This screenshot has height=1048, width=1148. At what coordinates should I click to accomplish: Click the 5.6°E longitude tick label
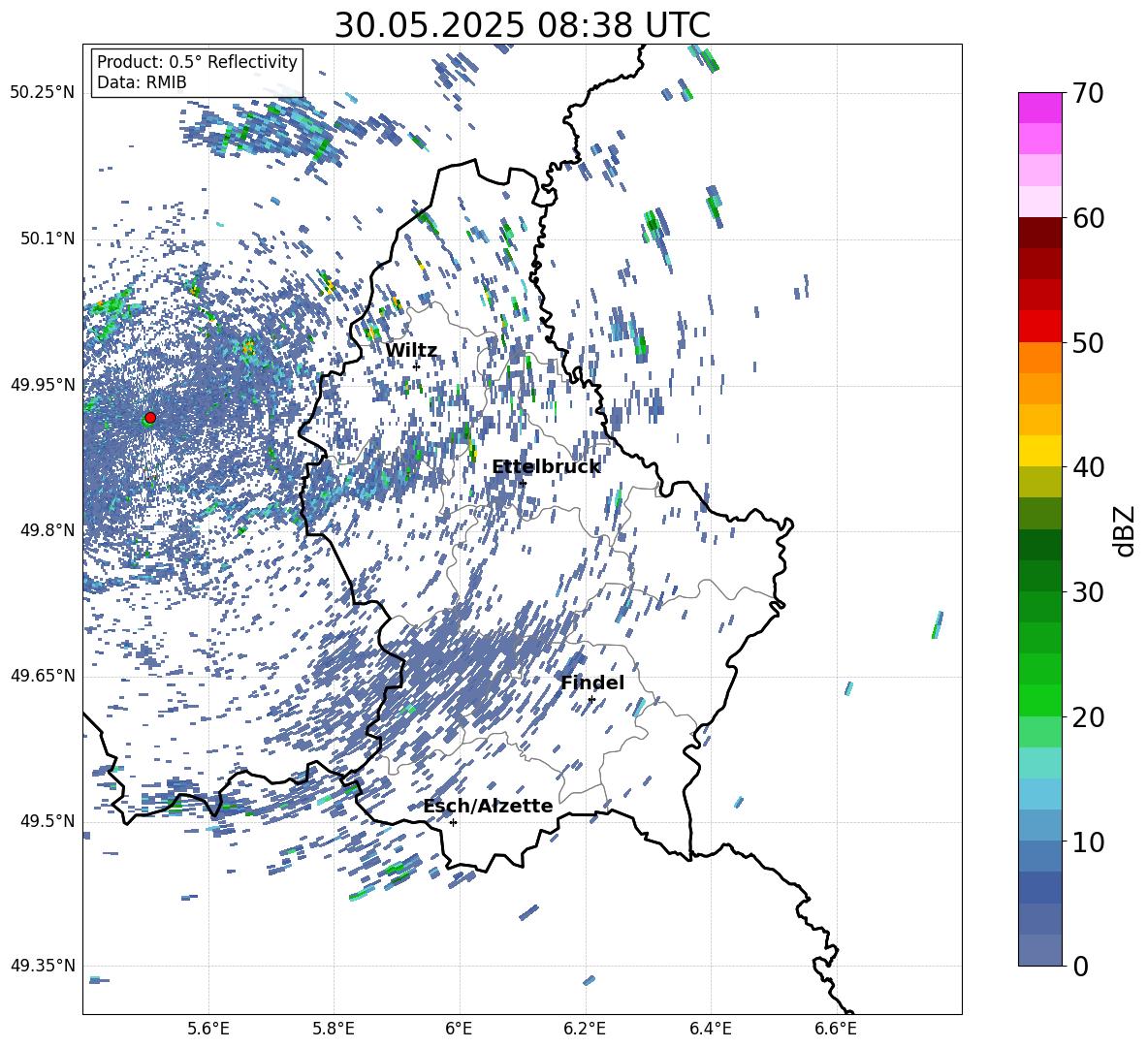click(208, 1029)
